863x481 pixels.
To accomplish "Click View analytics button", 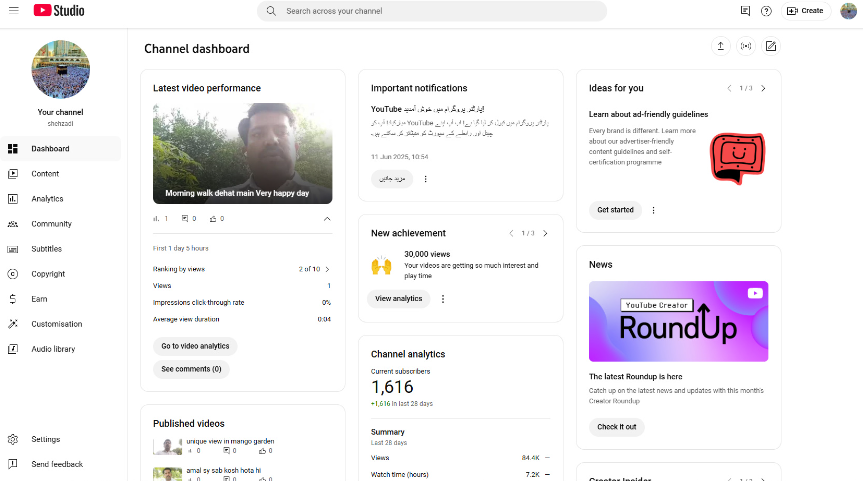I will click(398, 299).
